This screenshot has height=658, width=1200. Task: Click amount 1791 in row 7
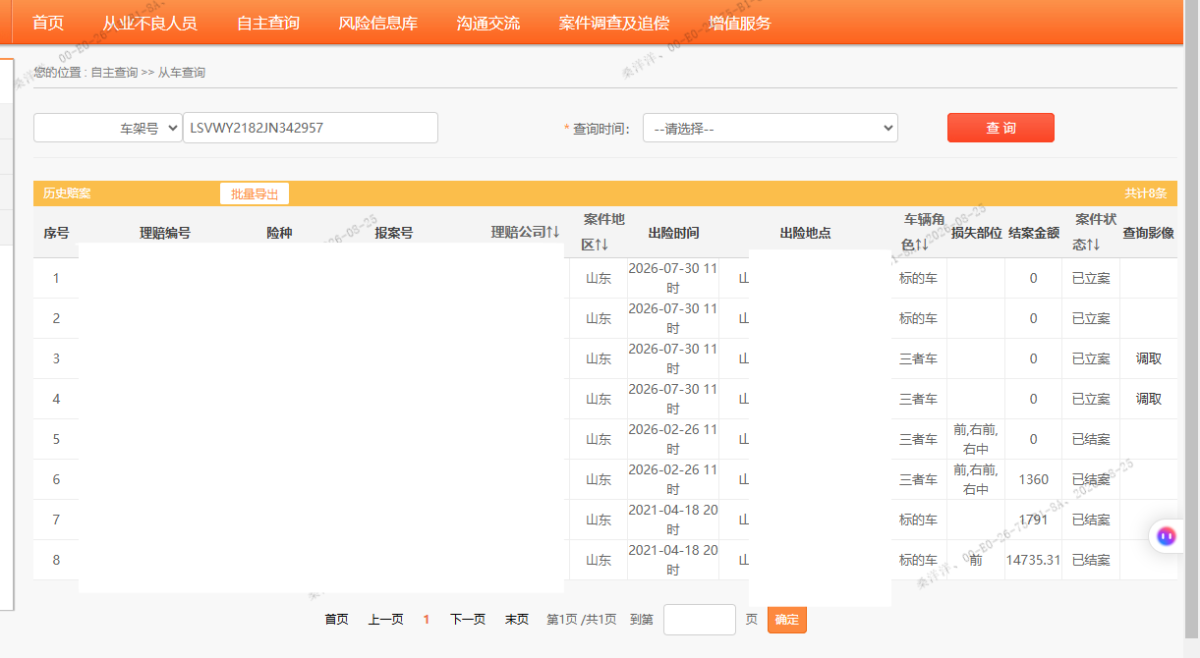tap(1033, 520)
